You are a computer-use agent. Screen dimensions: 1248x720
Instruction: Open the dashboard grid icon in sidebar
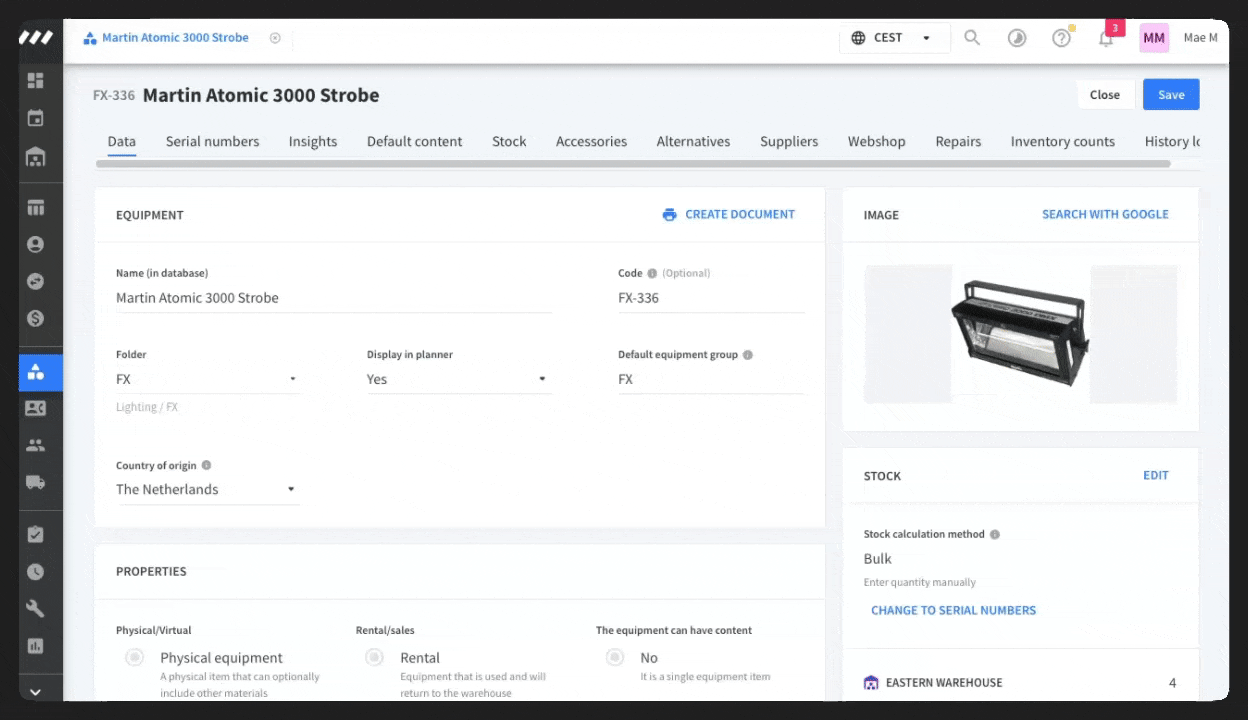click(36, 81)
